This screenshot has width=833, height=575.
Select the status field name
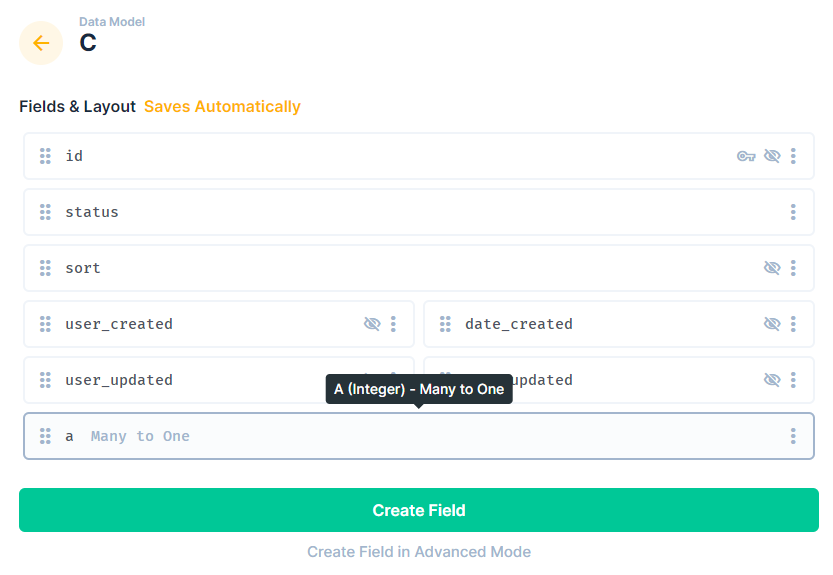92,212
